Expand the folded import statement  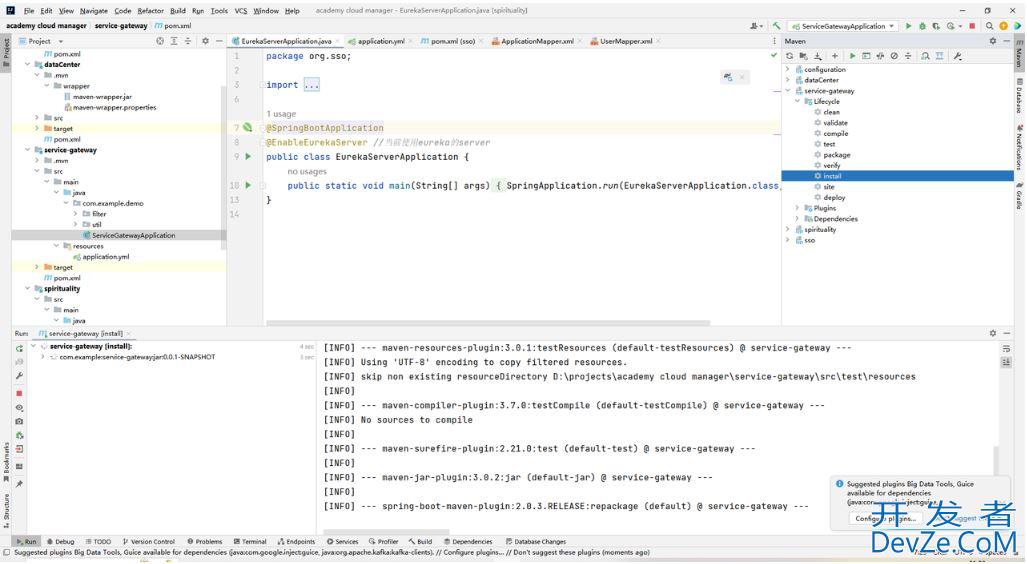pyautogui.click(x=311, y=85)
